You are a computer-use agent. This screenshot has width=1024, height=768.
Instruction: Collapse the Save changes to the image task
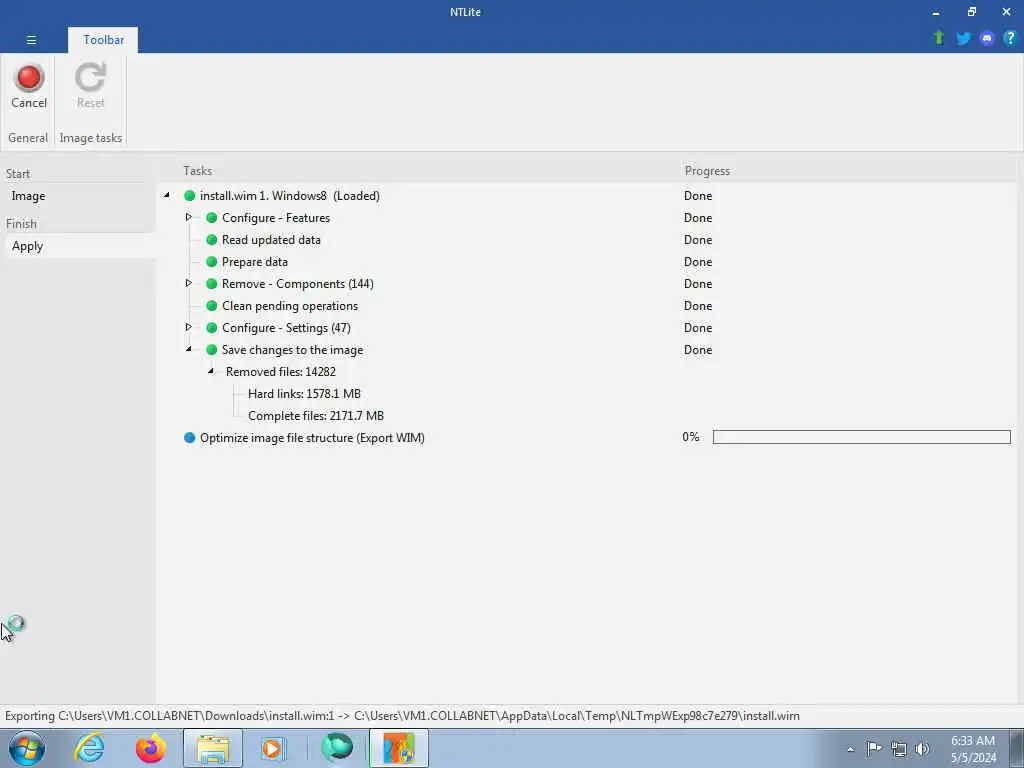pyautogui.click(x=189, y=349)
